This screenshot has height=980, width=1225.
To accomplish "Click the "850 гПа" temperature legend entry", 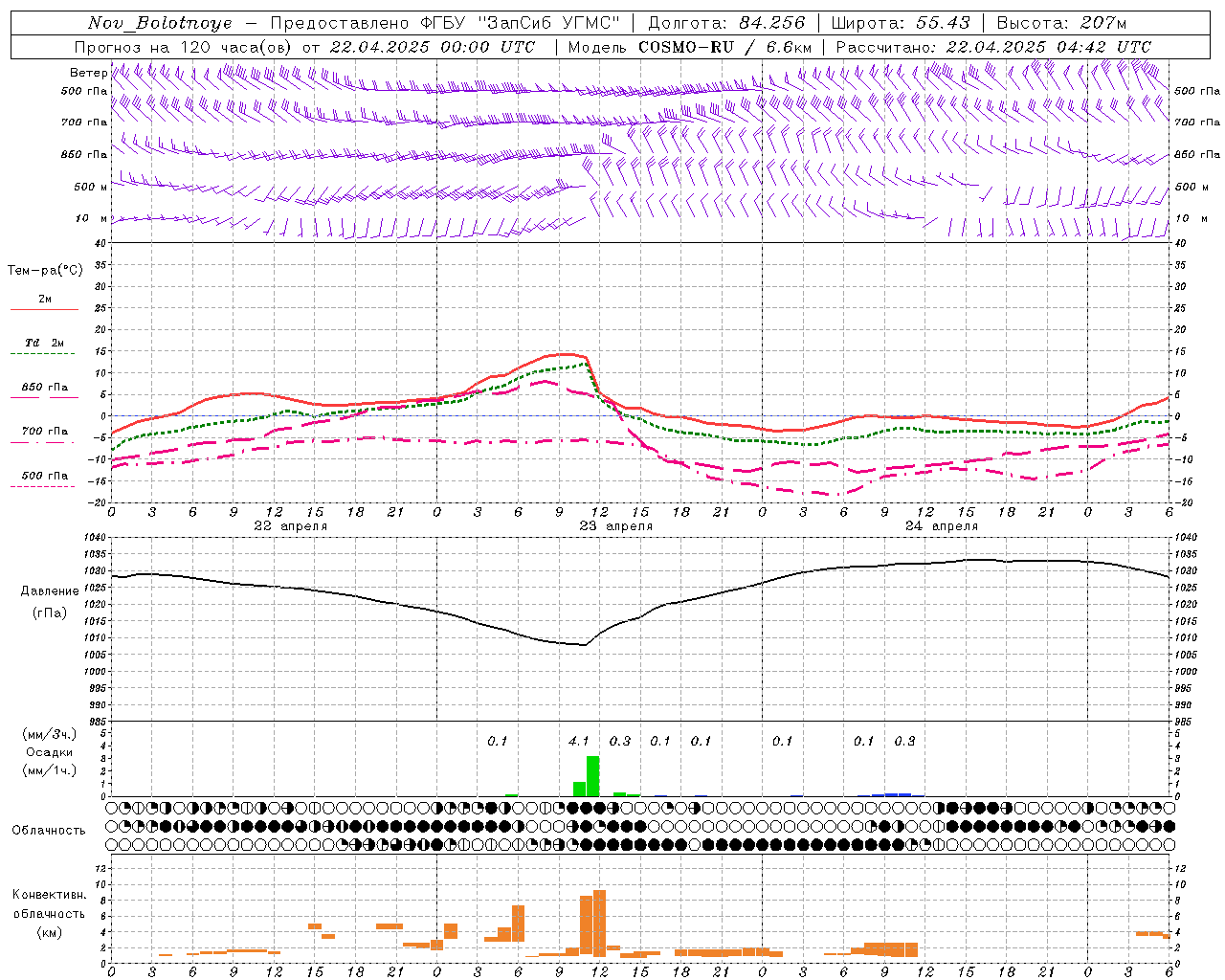I will 45,388.
